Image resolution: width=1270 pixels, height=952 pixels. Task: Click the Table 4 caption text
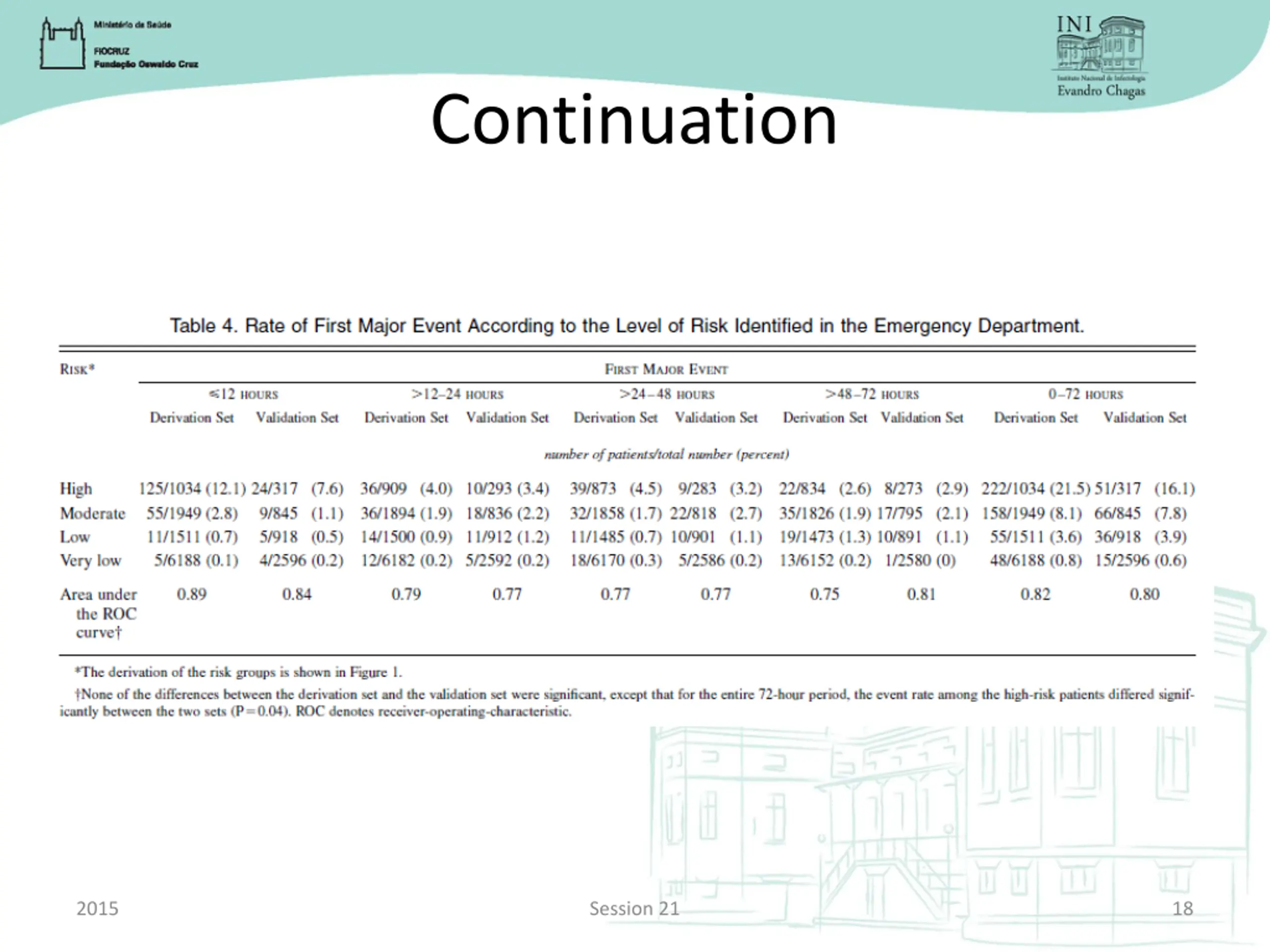click(x=627, y=325)
